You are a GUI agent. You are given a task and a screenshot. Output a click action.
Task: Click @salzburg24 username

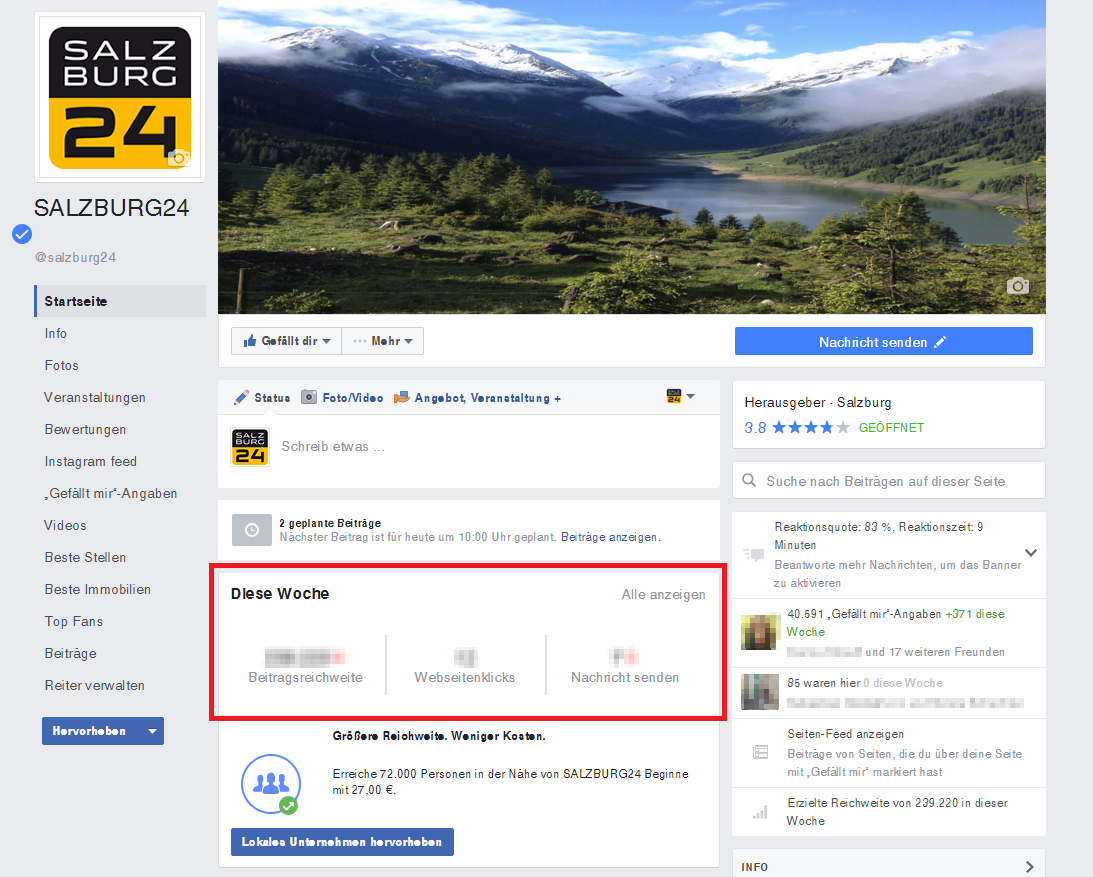[75, 257]
